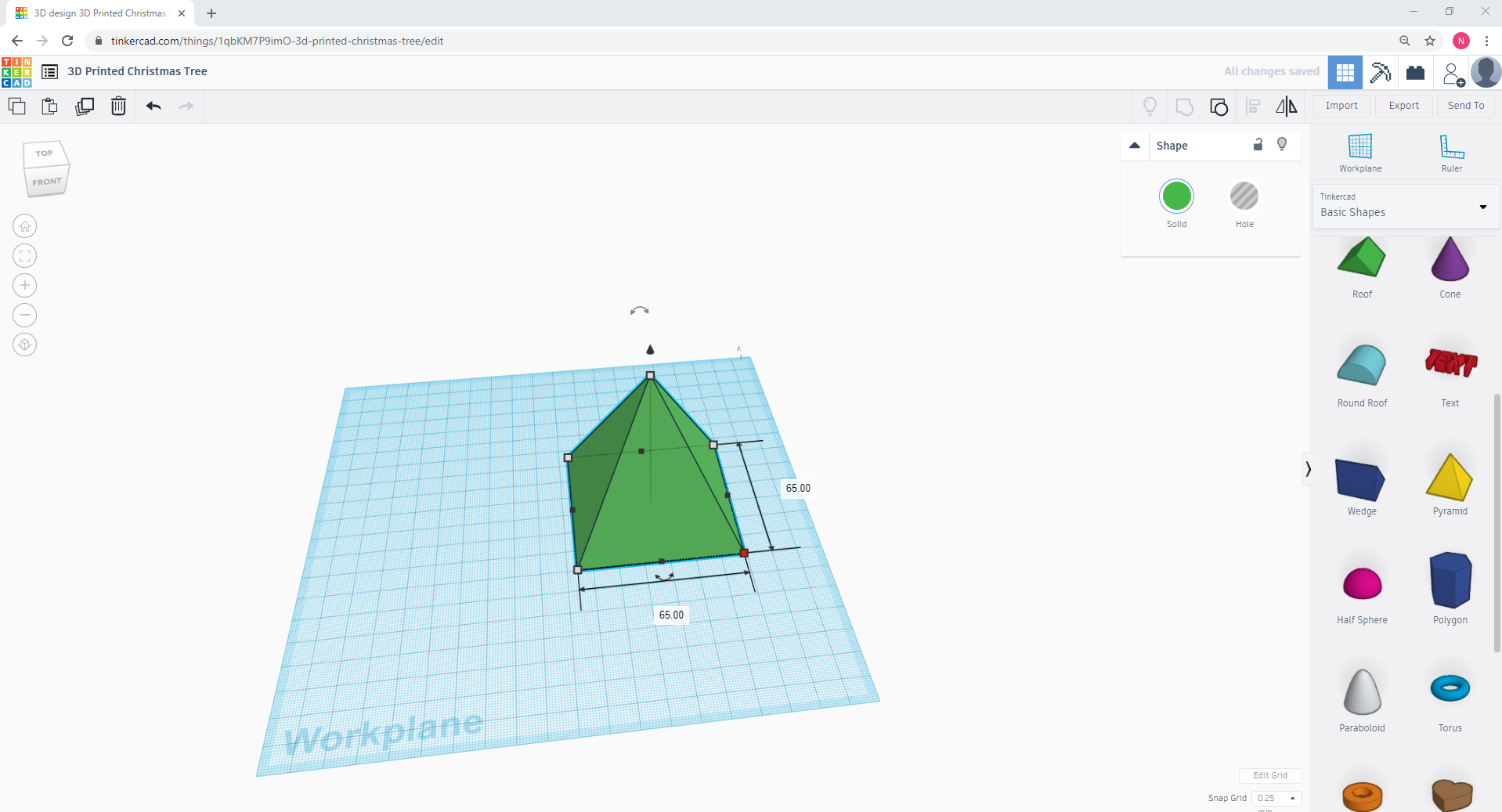Image resolution: width=1502 pixels, height=812 pixels.
Task: Open the Basic Shapes dropdown
Action: tap(1482, 207)
